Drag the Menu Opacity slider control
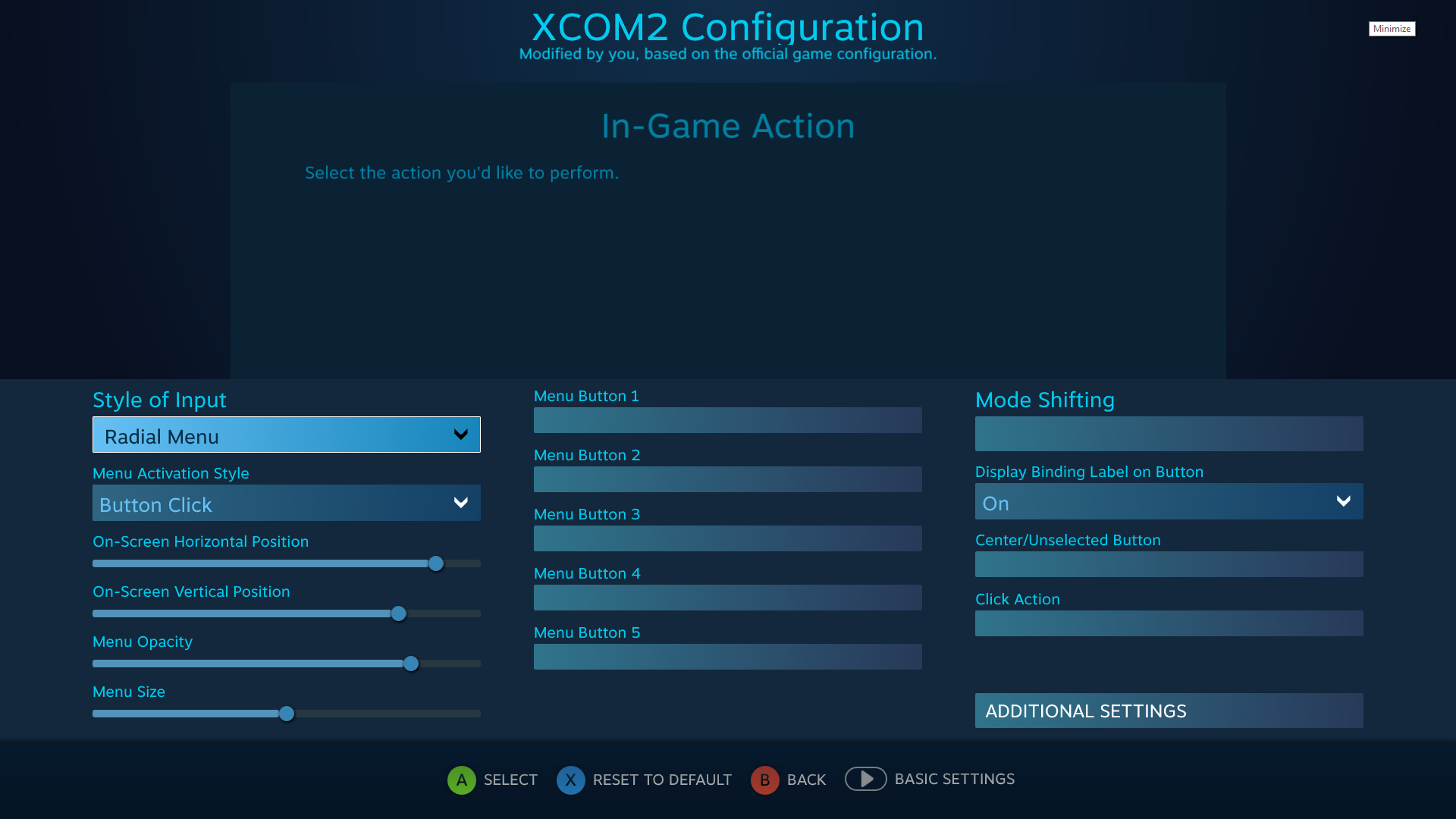 coord(411,663)
